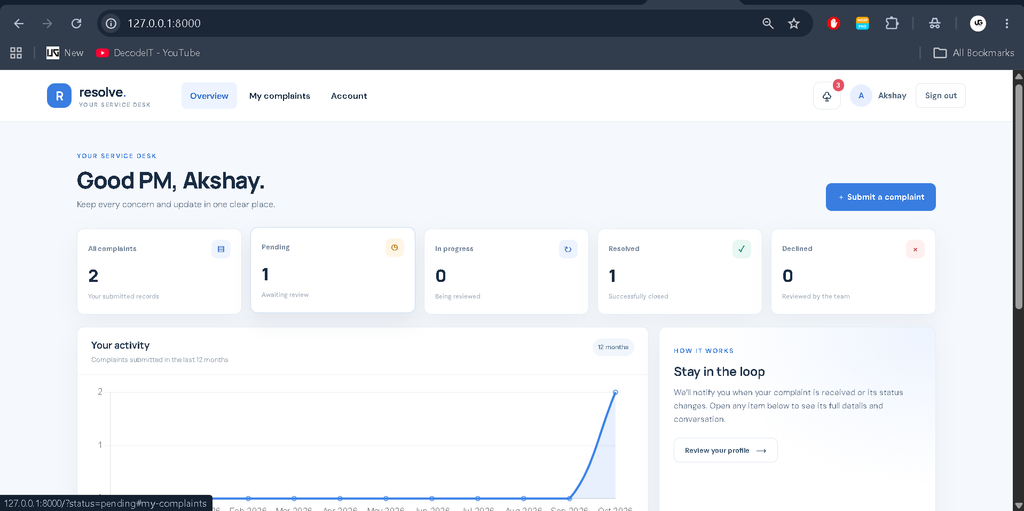Open the orange PRO extension icon
This screenshot has width=1024, height=511.
point(862,24)
